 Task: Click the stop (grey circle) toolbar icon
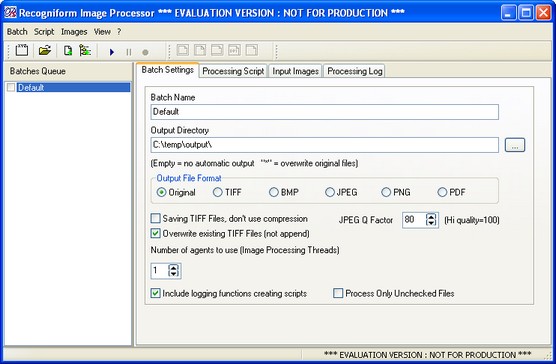point(145,52)
